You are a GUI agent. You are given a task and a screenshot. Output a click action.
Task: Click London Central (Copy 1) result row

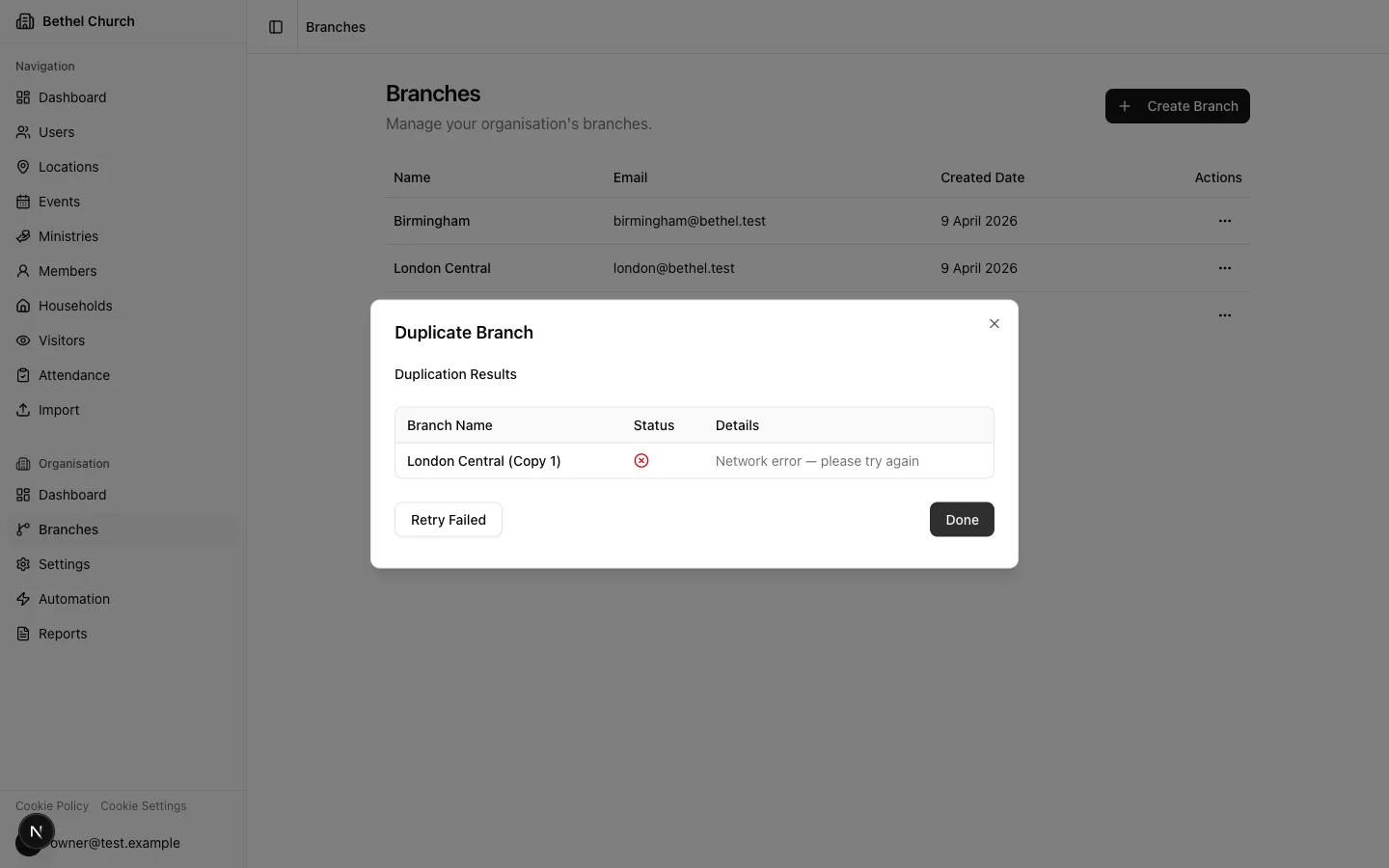(x=694, y=461)
